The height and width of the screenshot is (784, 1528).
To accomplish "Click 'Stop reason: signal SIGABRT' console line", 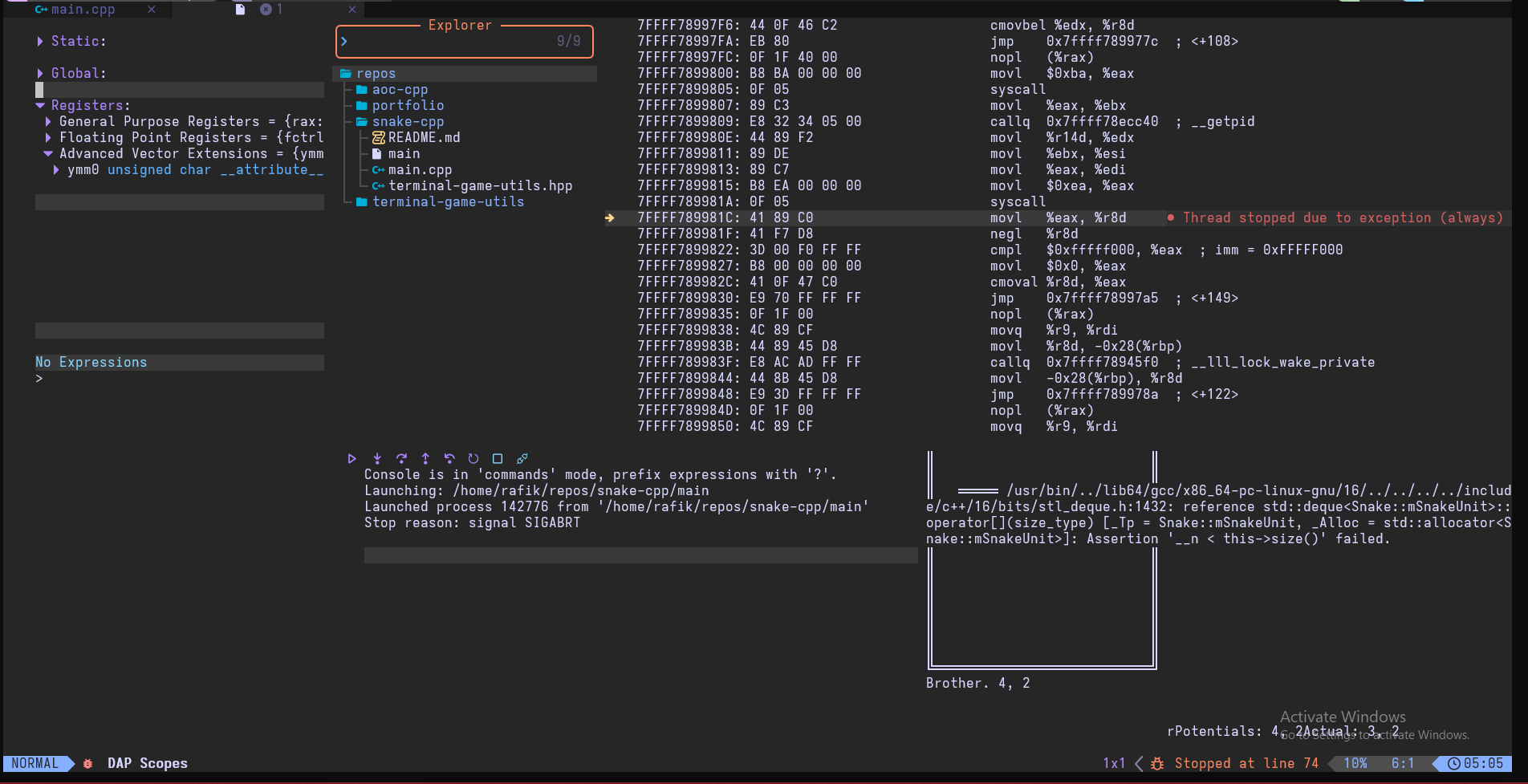I will click(472, 522).
